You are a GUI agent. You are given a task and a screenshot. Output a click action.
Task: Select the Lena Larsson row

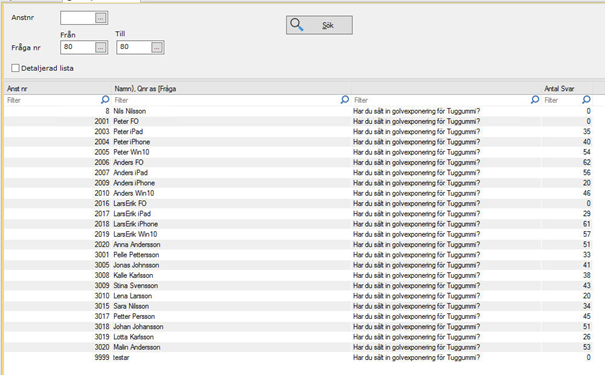298,296
